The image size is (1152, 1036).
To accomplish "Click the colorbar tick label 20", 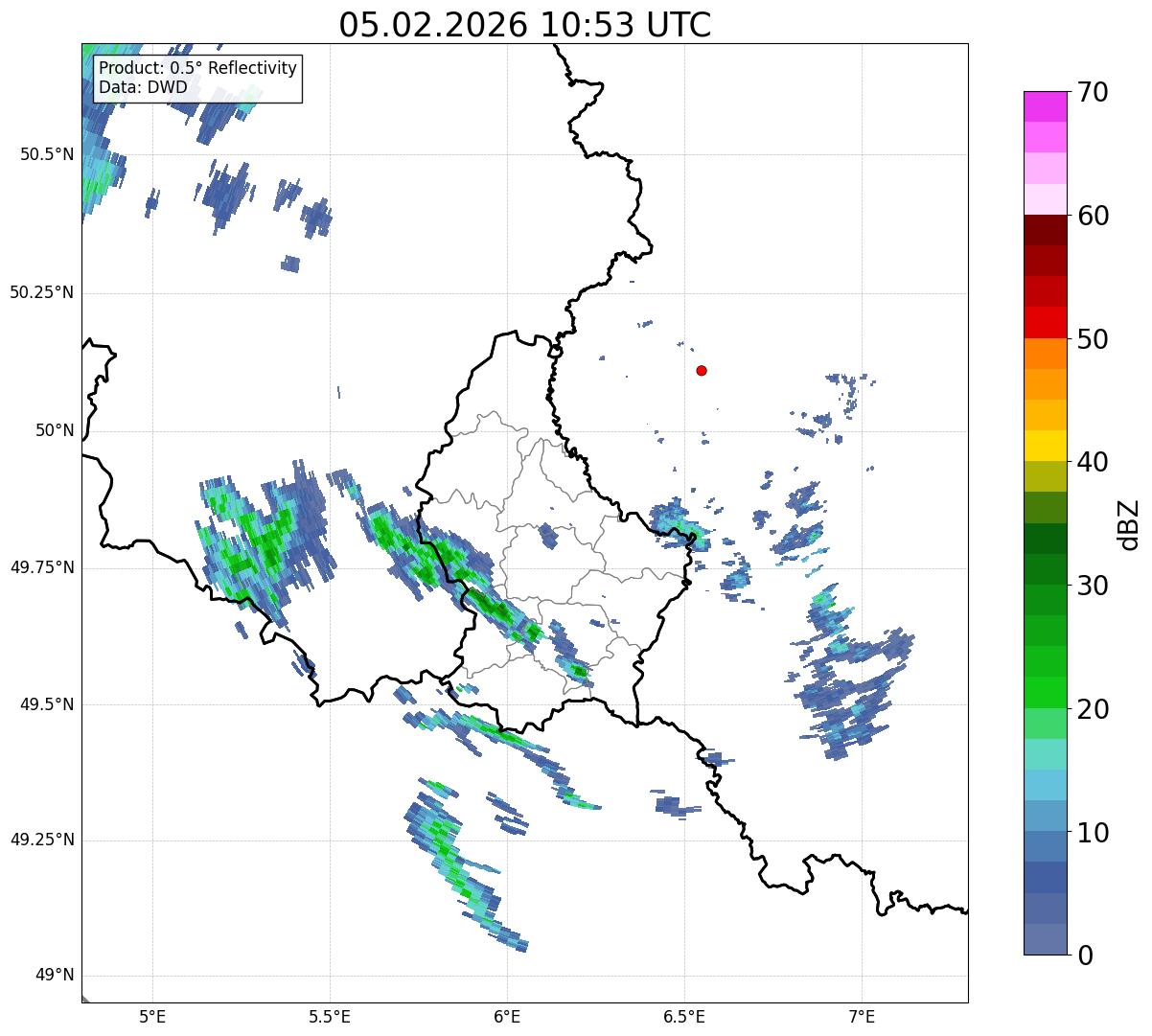I will click(x=1093, y=709).
